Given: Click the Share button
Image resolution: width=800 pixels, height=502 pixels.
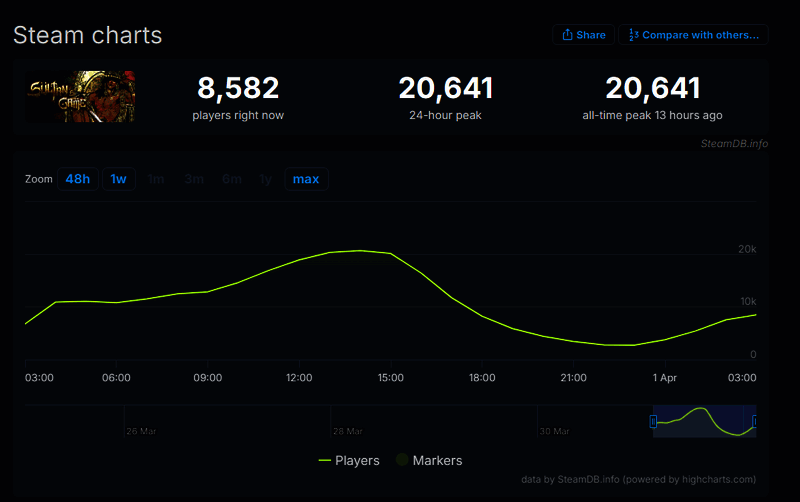Looking at the screenshot, I should point(584,35).
